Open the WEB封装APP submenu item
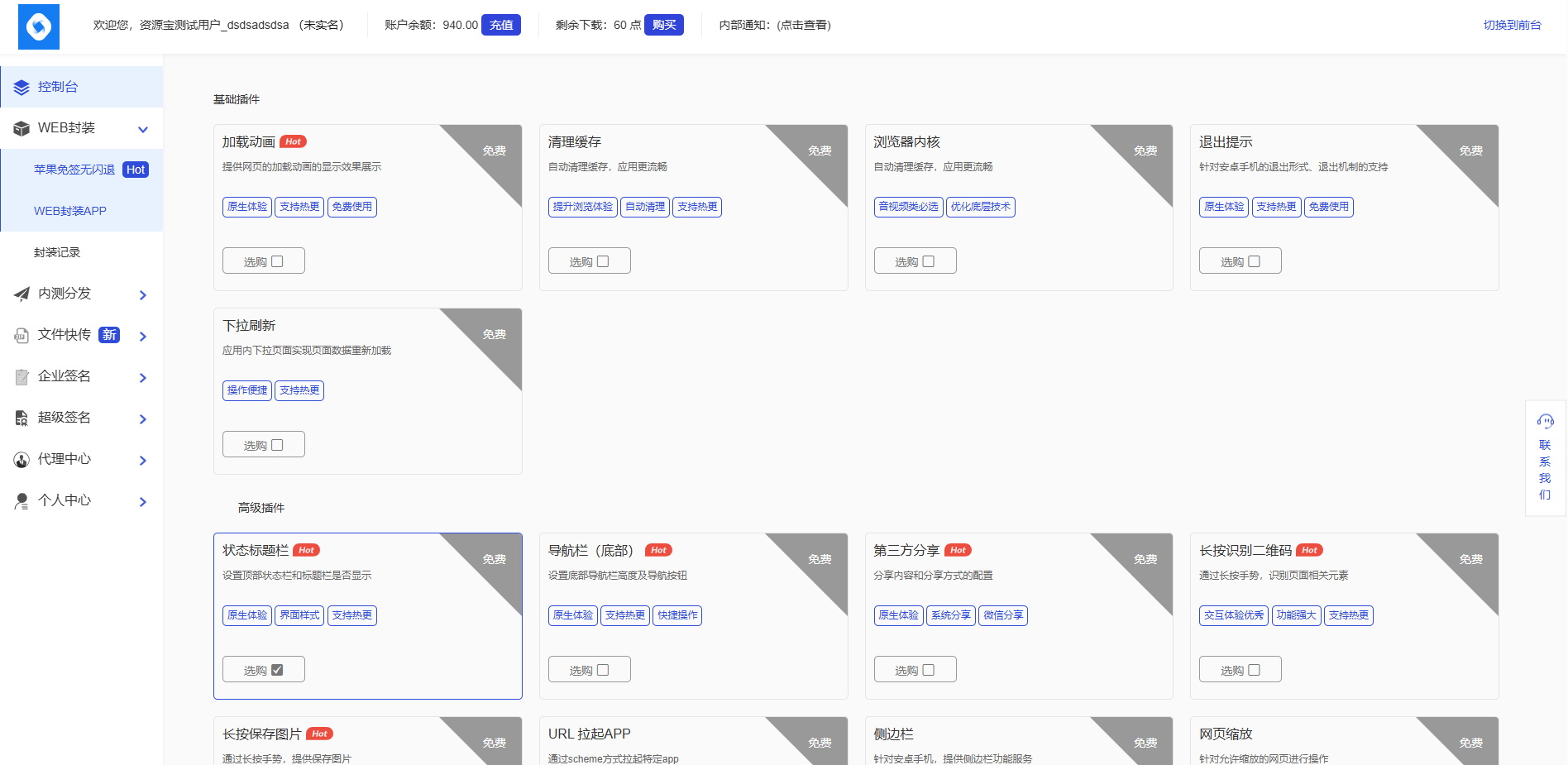 (x=82, y=211)
